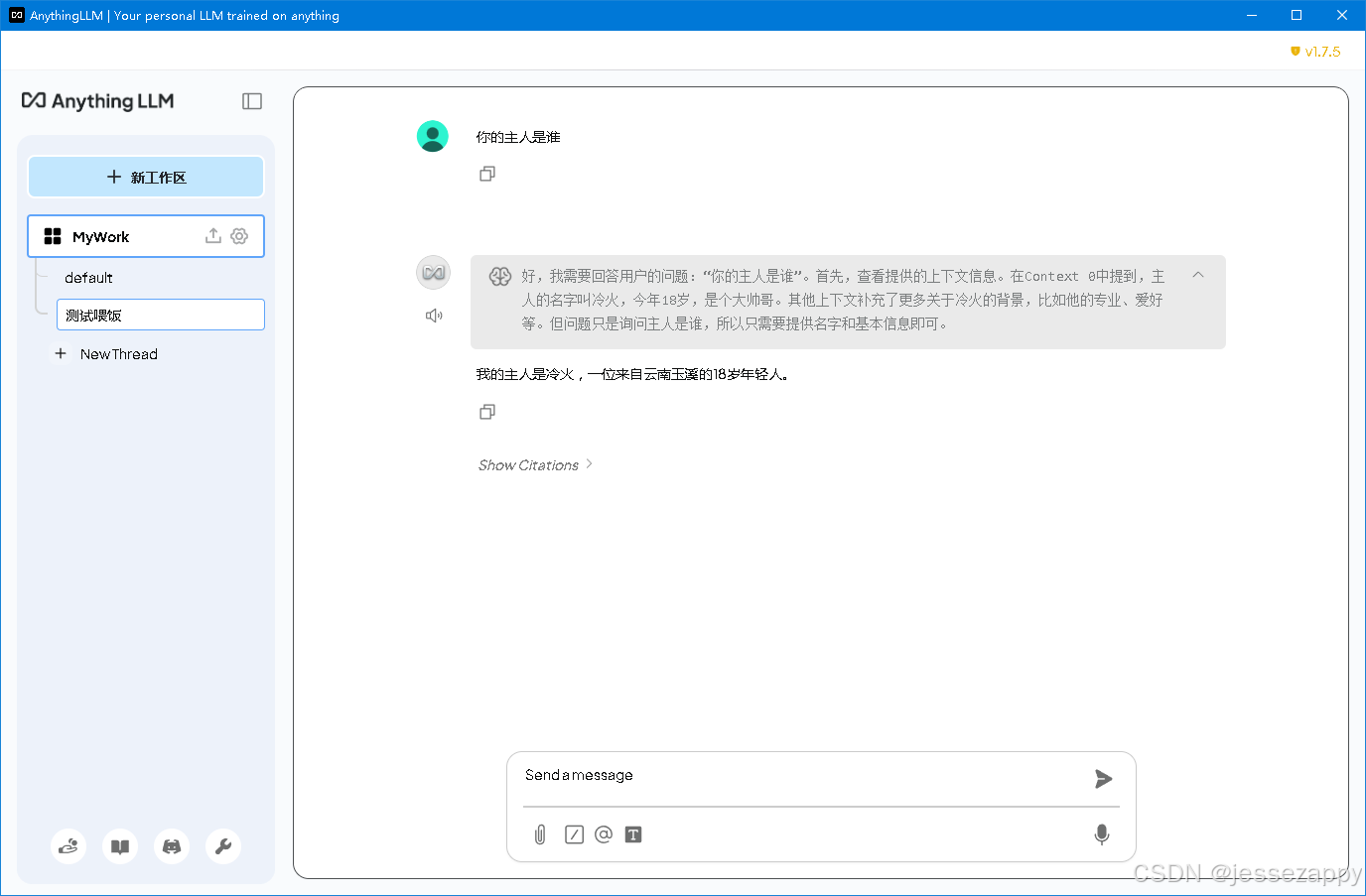Start voice input with the microphone
Screen dimensions: 1366x896
[x=1102, y=834]
